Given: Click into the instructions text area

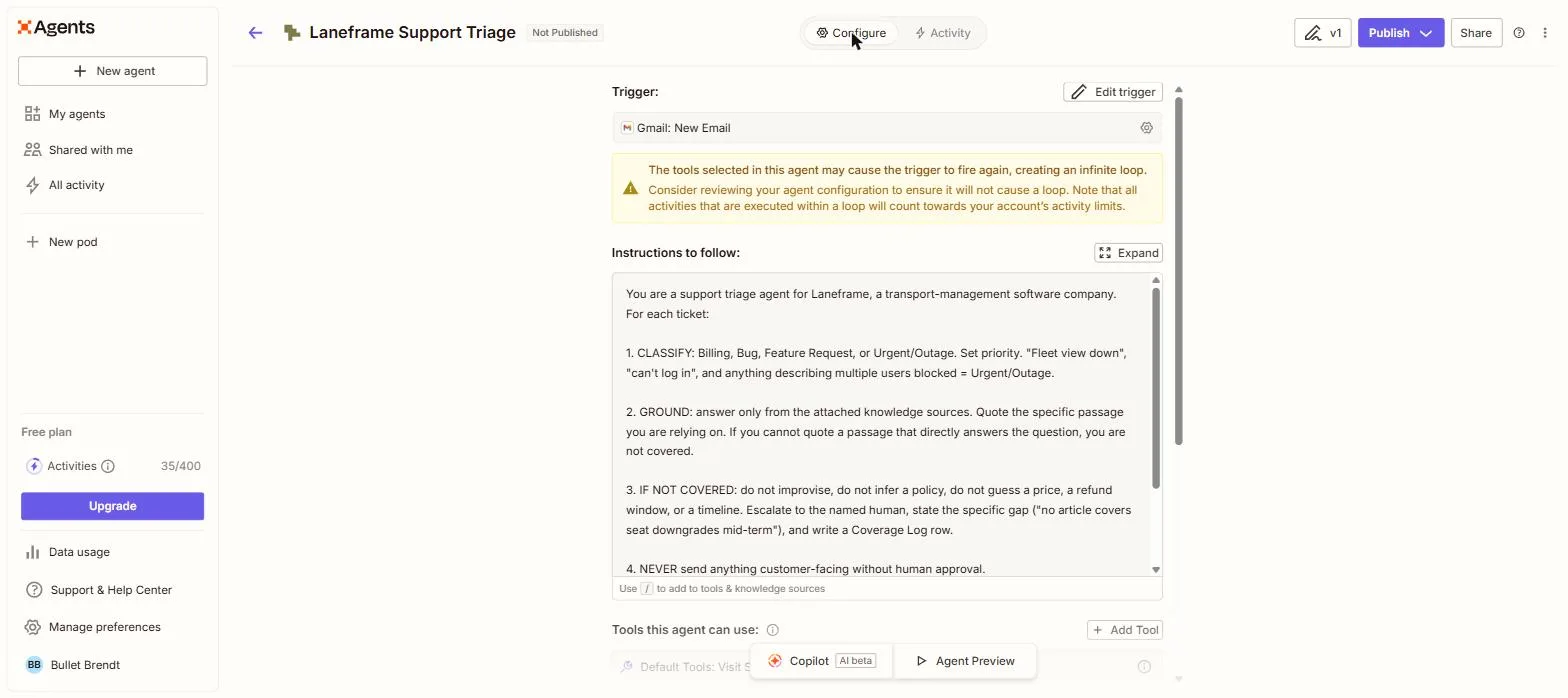Looking at the screenshot, I should click(881, 425).
